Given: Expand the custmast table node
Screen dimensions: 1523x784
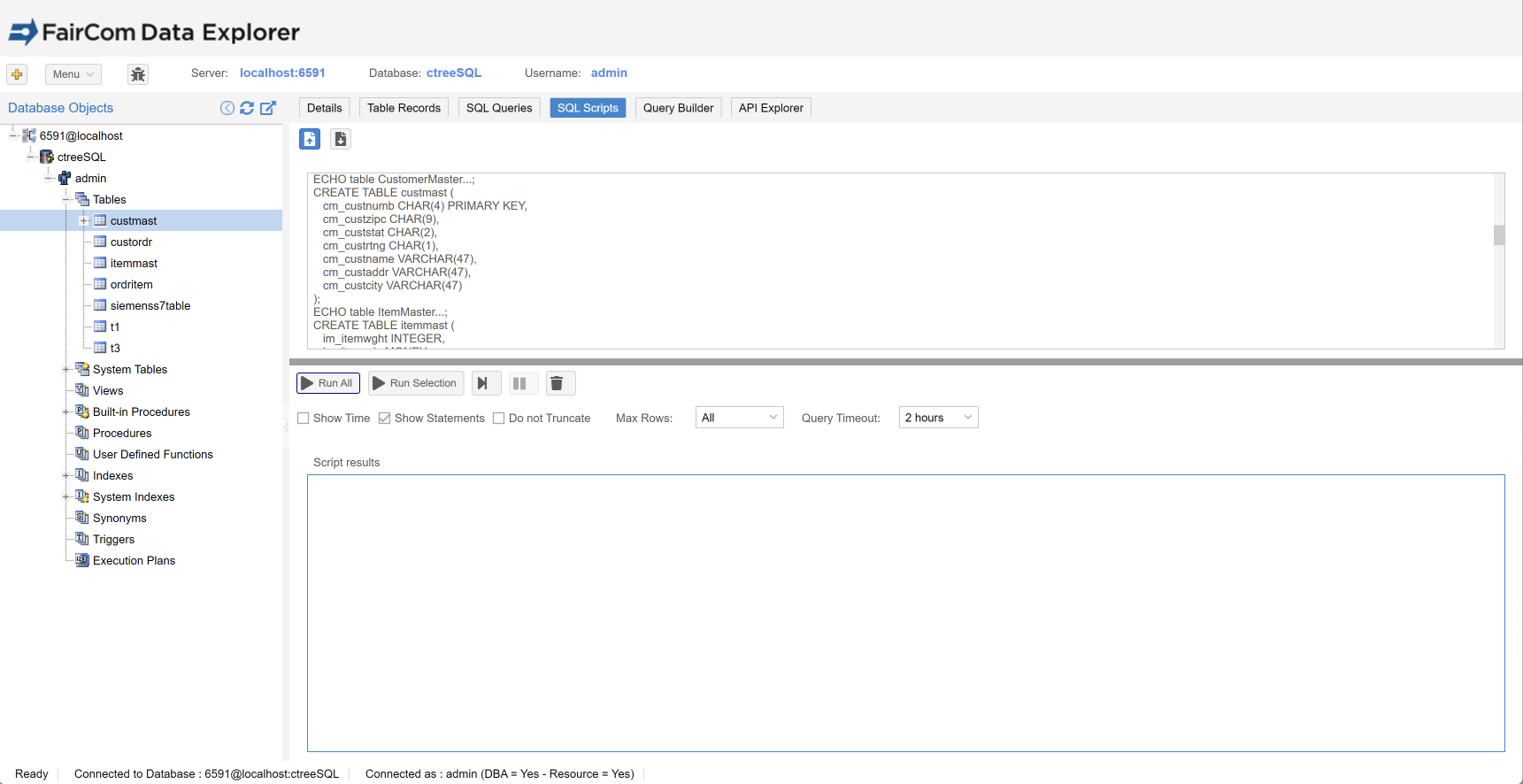Looking at the screenshot, I should point(84,220).
